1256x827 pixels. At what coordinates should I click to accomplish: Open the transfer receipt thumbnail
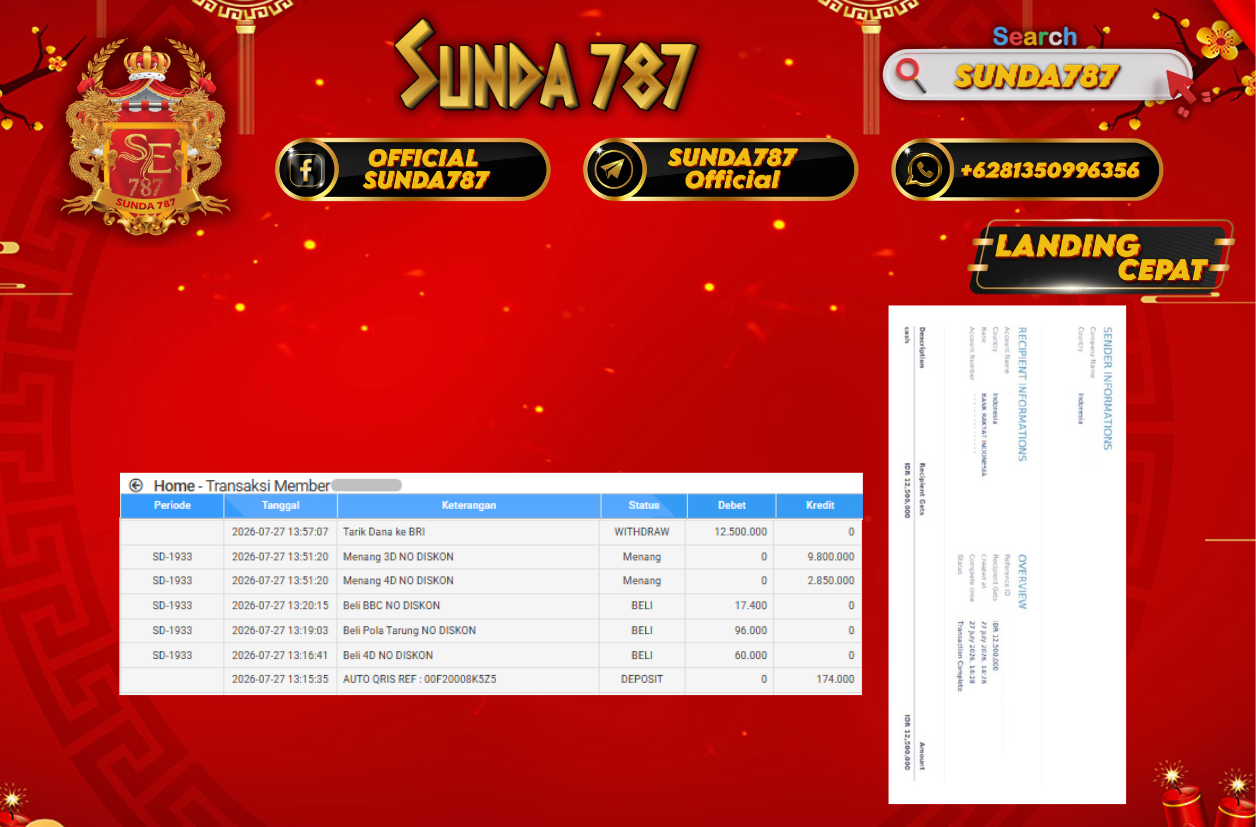coord(1007,554)
